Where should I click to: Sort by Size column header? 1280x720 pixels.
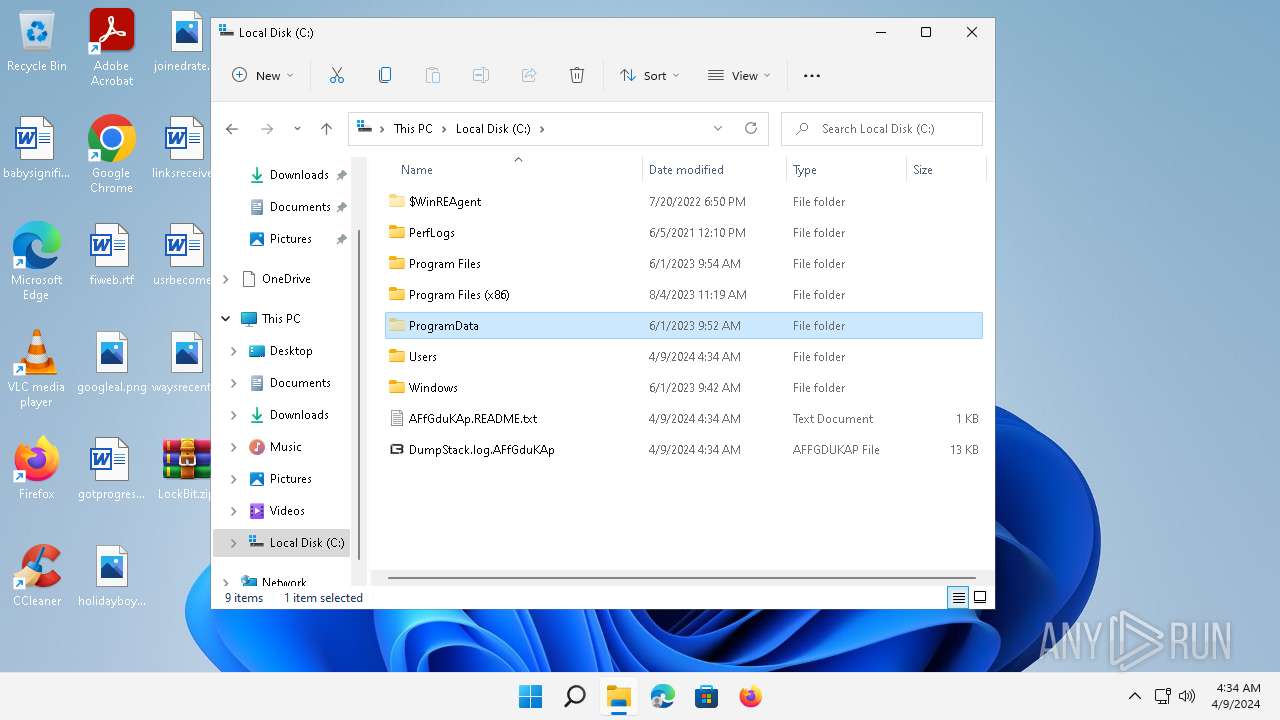pyautogui.click(x=946, y=170)
